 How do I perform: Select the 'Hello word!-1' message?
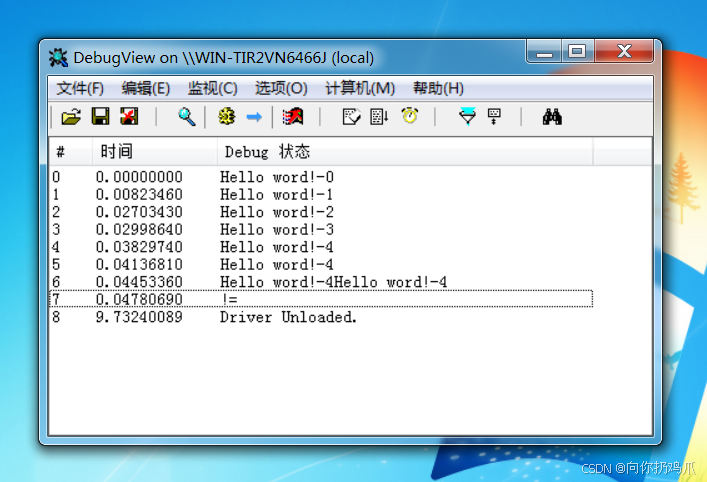click(277, 194)
